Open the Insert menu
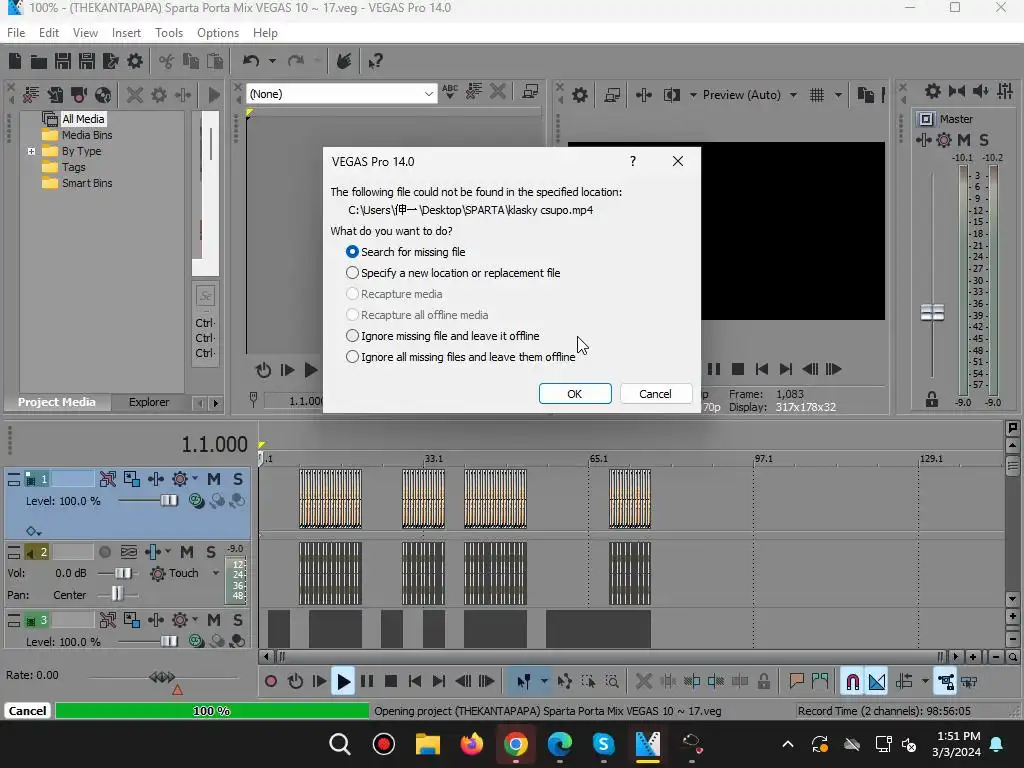 pos(126,33)
